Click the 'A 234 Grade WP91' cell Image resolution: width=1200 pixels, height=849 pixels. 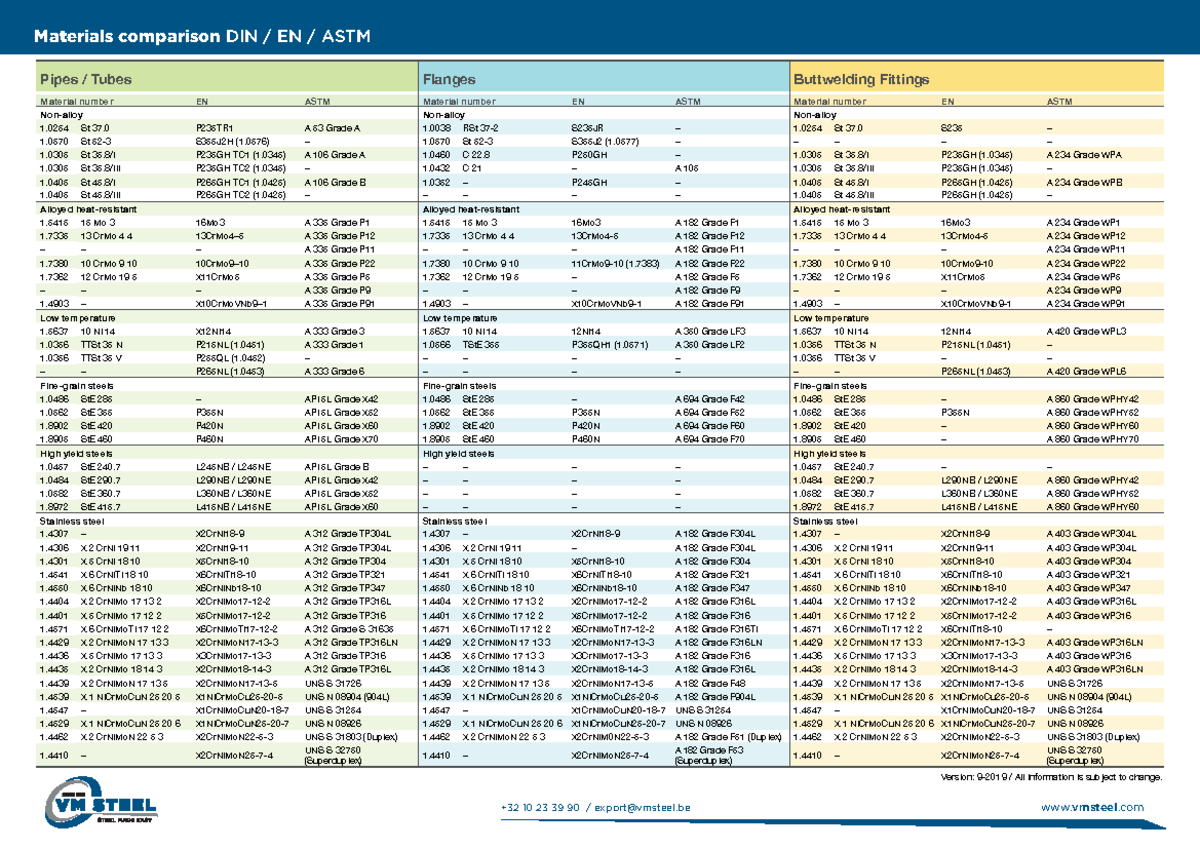[x=1087, y=302]
